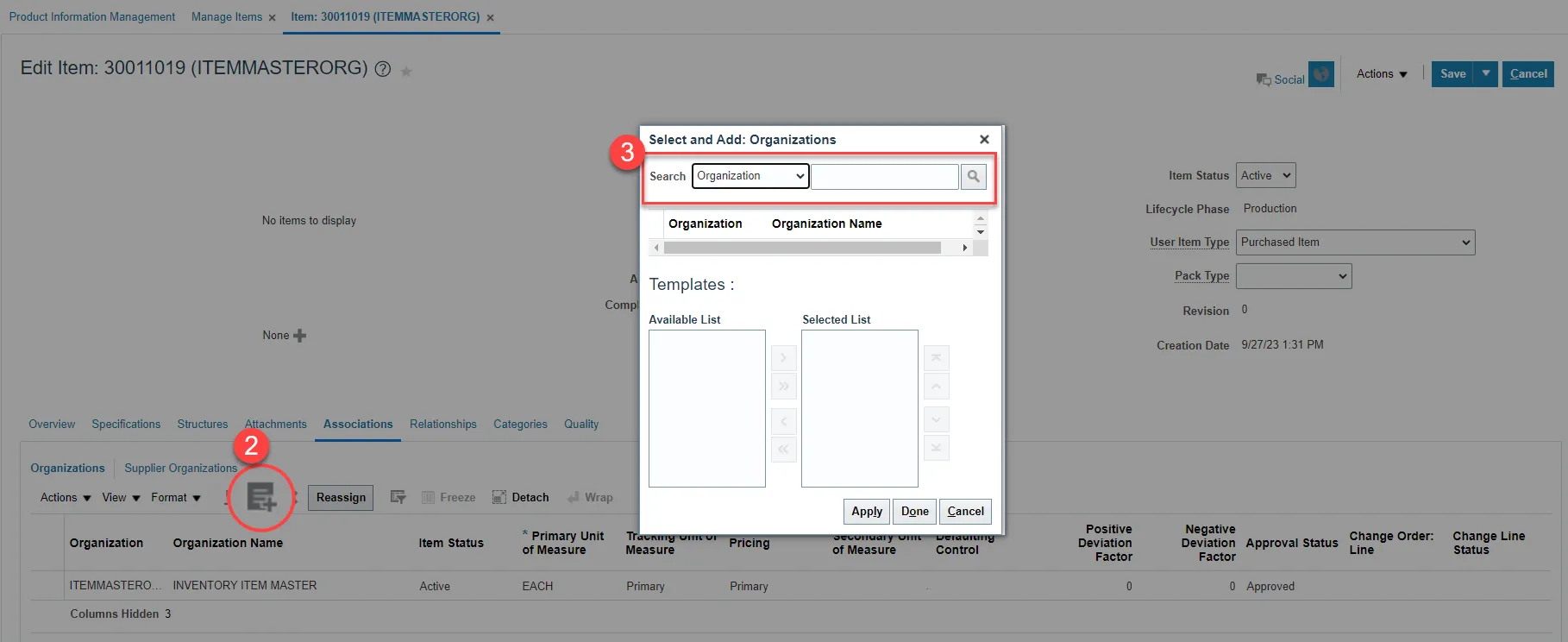This screenshot has height=642, width=1568.
Task: Open the Pack Type dropdown
Action: coord(1293,276)
